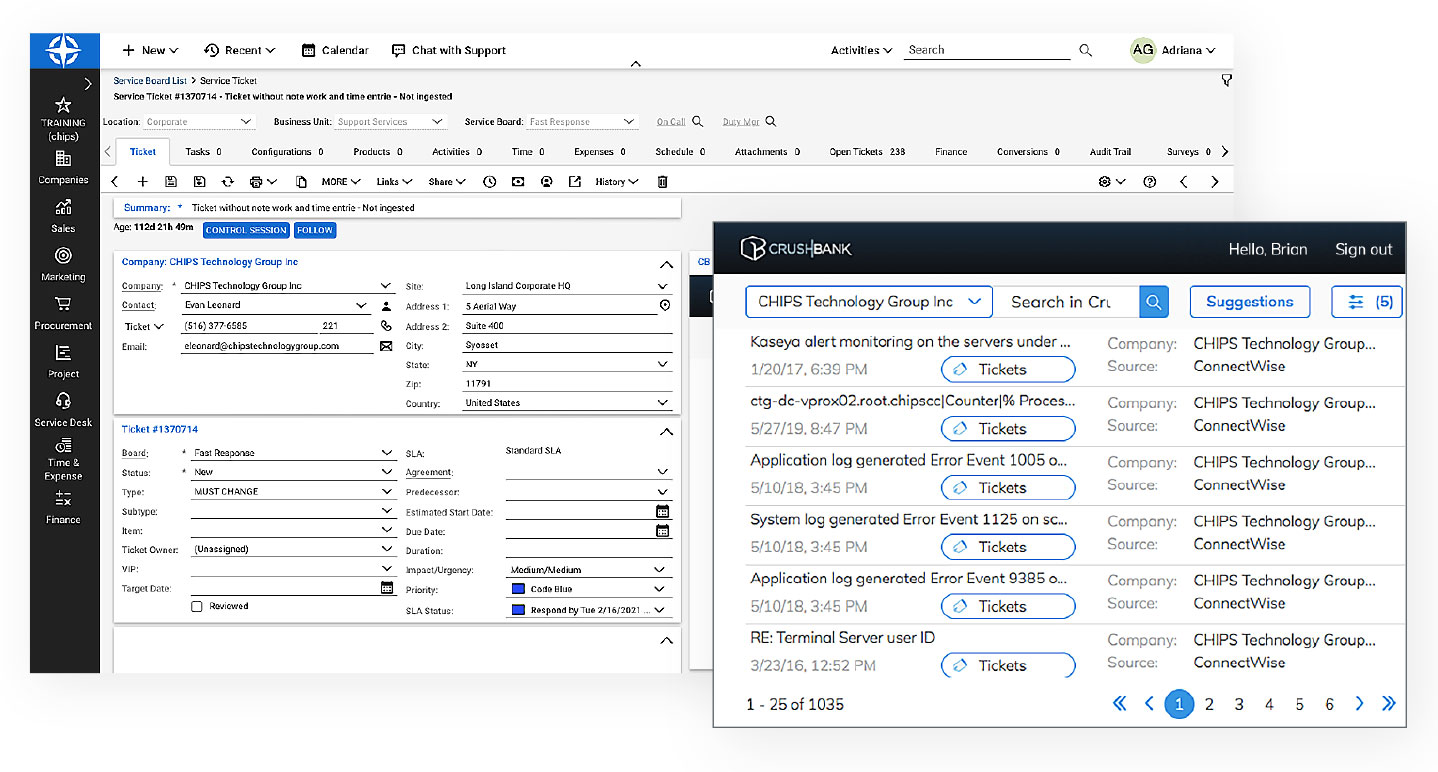Open the Links dropdown in toolbar
This screenshot has height=772, width=1438.
pos(394,182)
